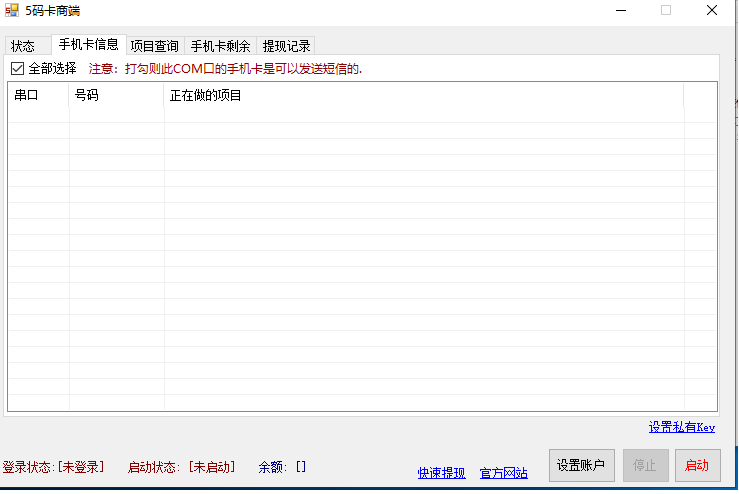Open the 设置私有Key link
The height and width of the screenshot is (494, 739).
tap(682, 427)
